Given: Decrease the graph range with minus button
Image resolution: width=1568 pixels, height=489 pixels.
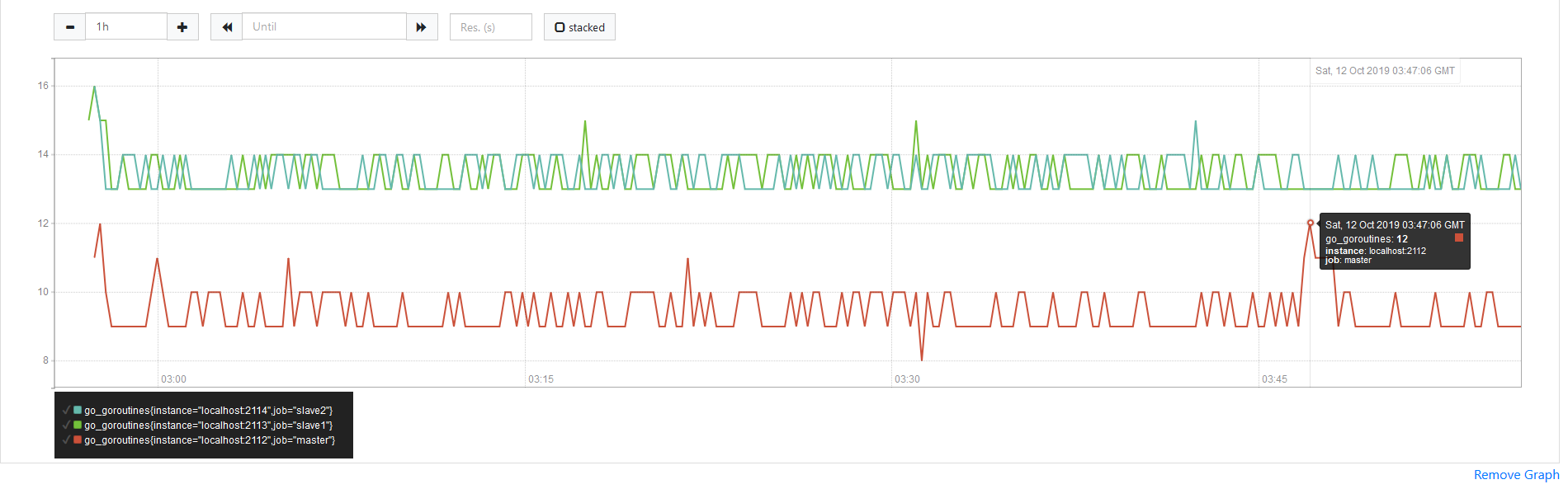Looking at the screenshot, I should (x=70, y=27).
